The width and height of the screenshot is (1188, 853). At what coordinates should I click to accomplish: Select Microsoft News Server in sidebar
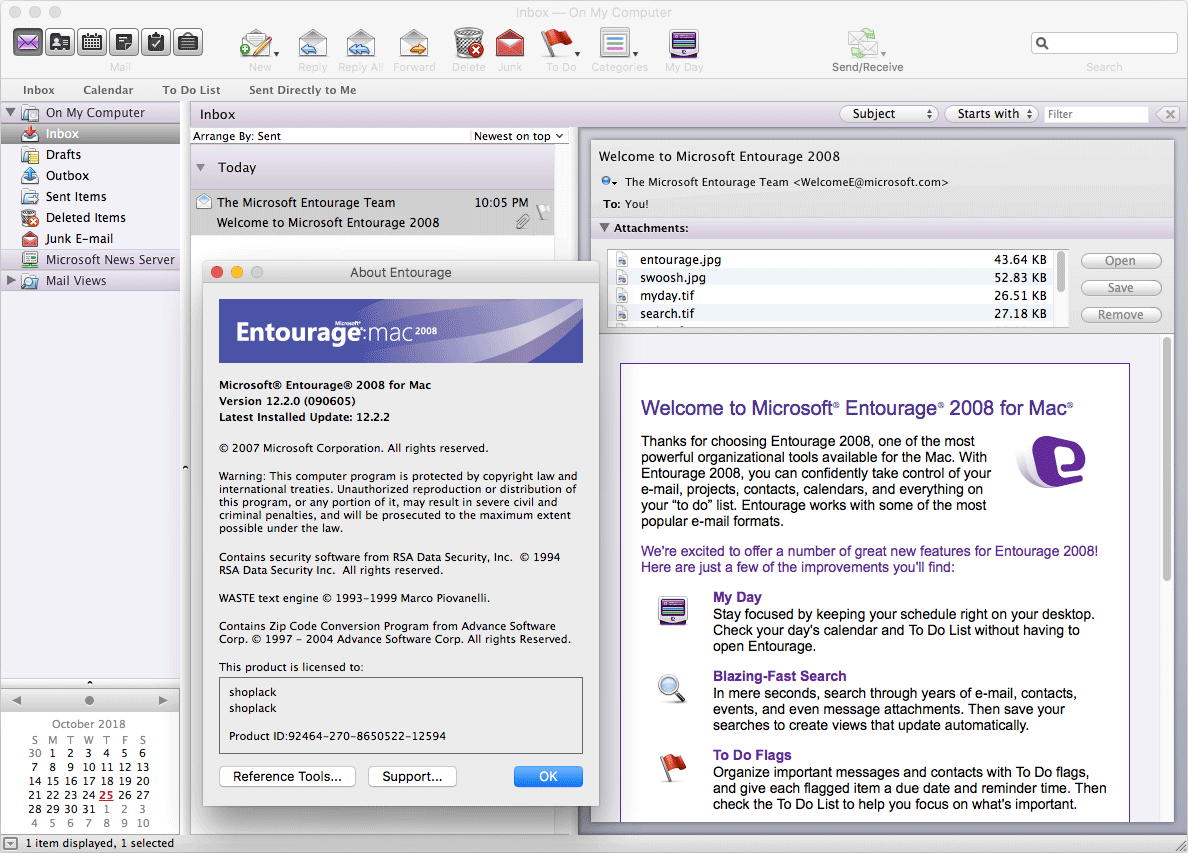pos(90,260)
